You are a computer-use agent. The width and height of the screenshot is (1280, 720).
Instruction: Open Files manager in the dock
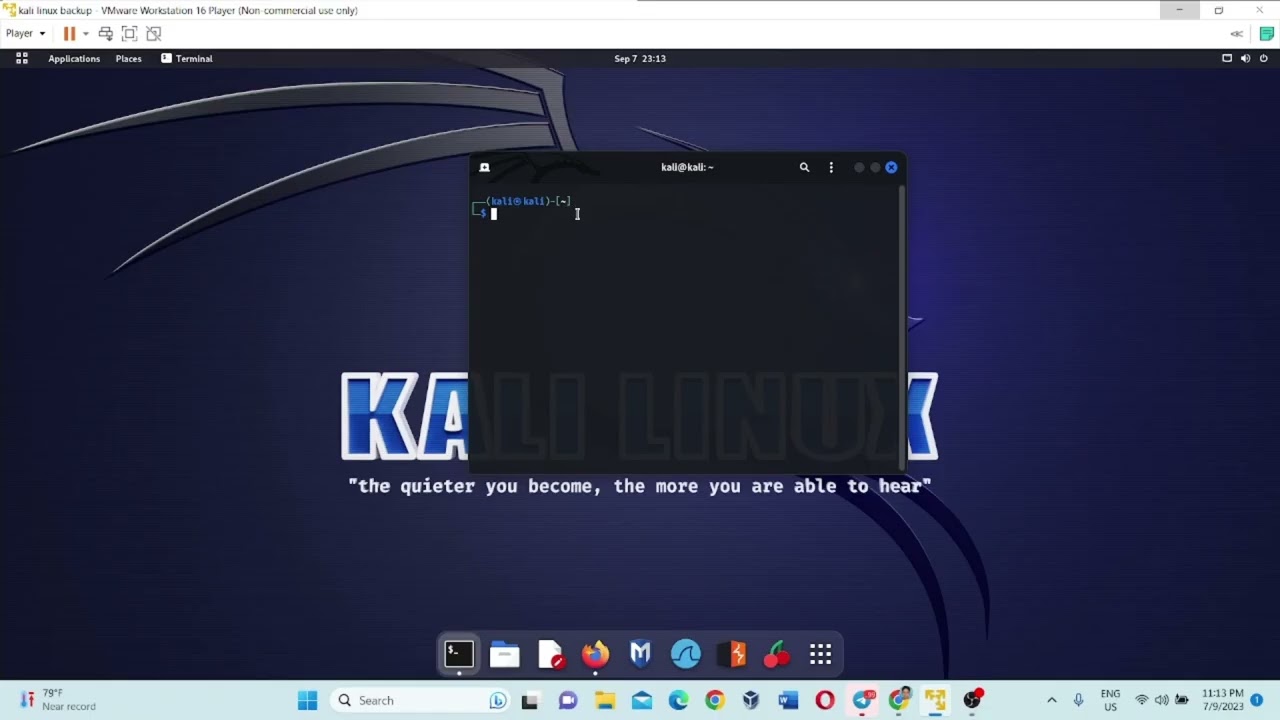coord(505,654)
